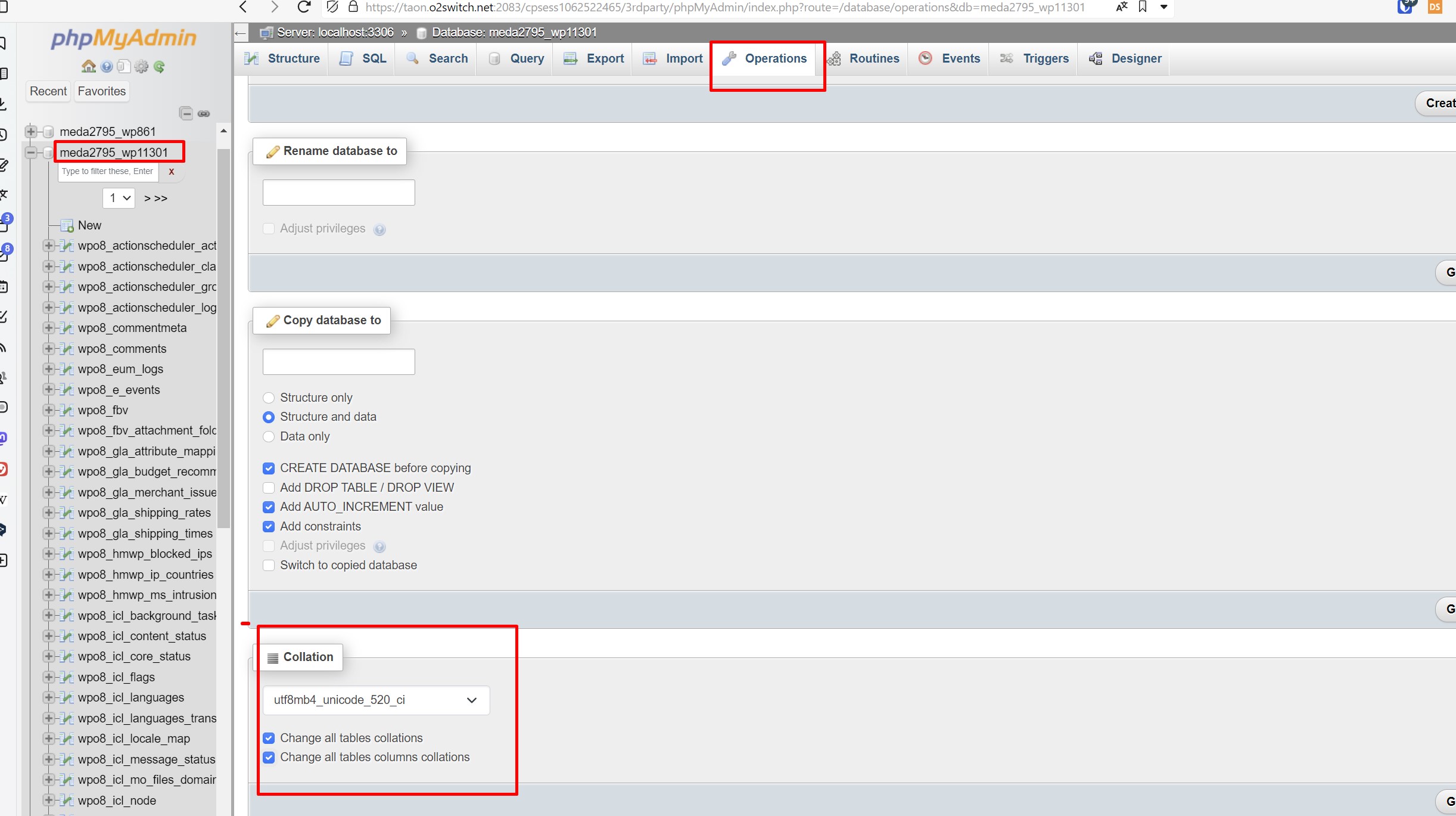
Task: Select the Structure and data radio button
Action: 269,417
